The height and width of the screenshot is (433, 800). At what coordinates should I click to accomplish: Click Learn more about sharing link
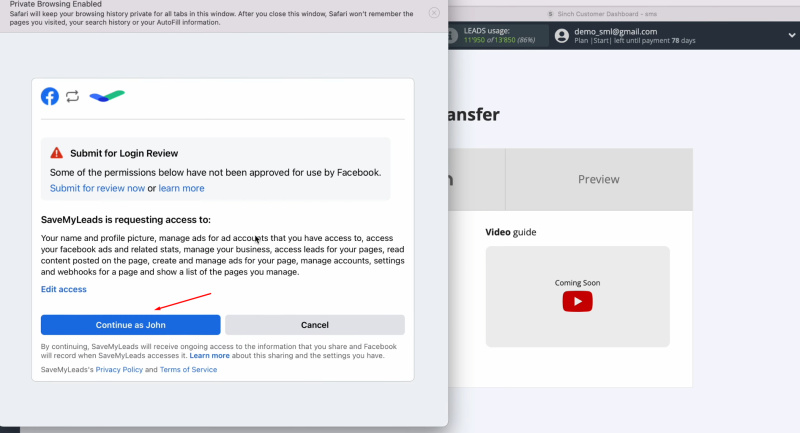pyautogui.click(x=210, y=355)
